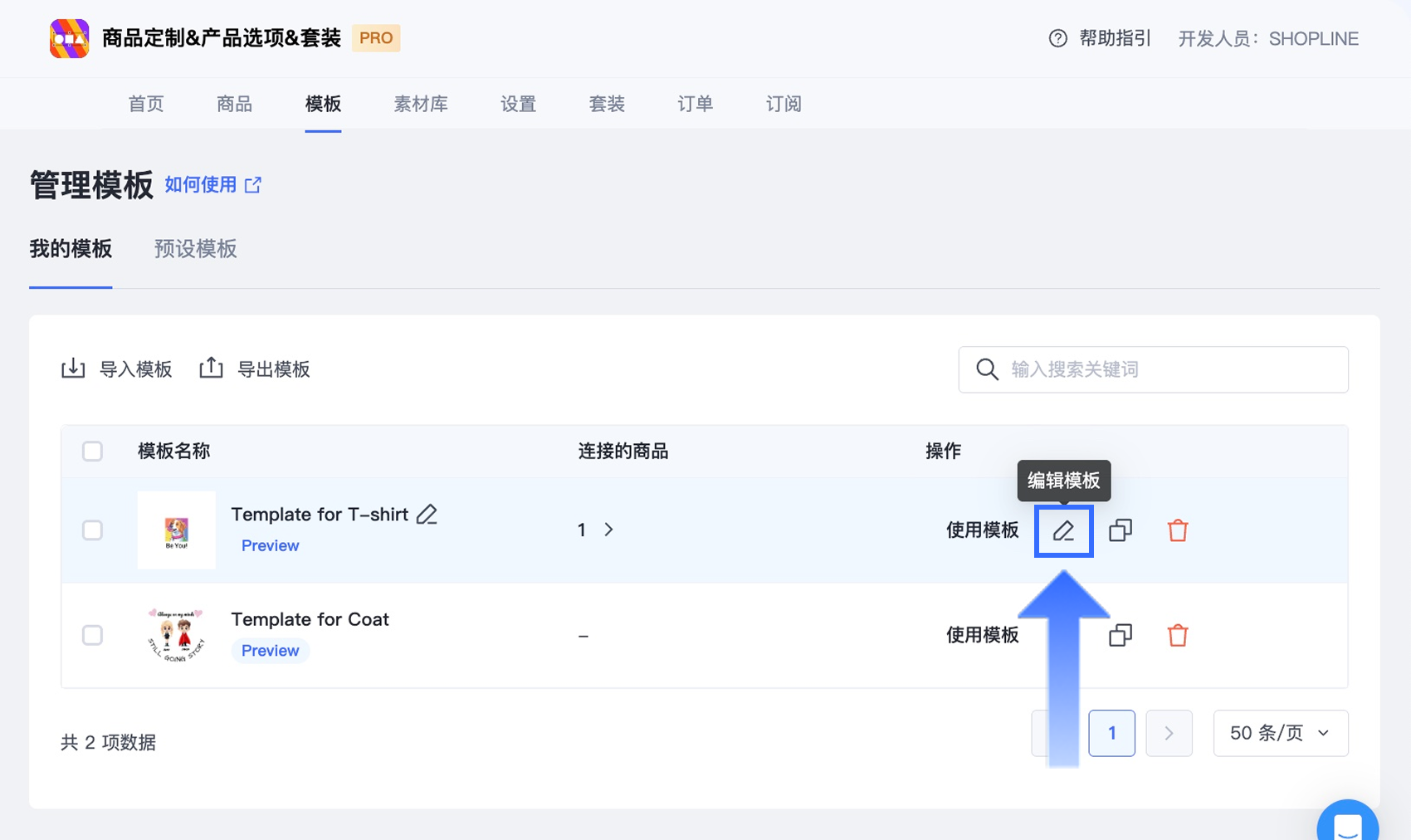Delete the Template for Coat
Image resolution: width=1411 pixels, height=840 pixels.
click(1177, 636)
